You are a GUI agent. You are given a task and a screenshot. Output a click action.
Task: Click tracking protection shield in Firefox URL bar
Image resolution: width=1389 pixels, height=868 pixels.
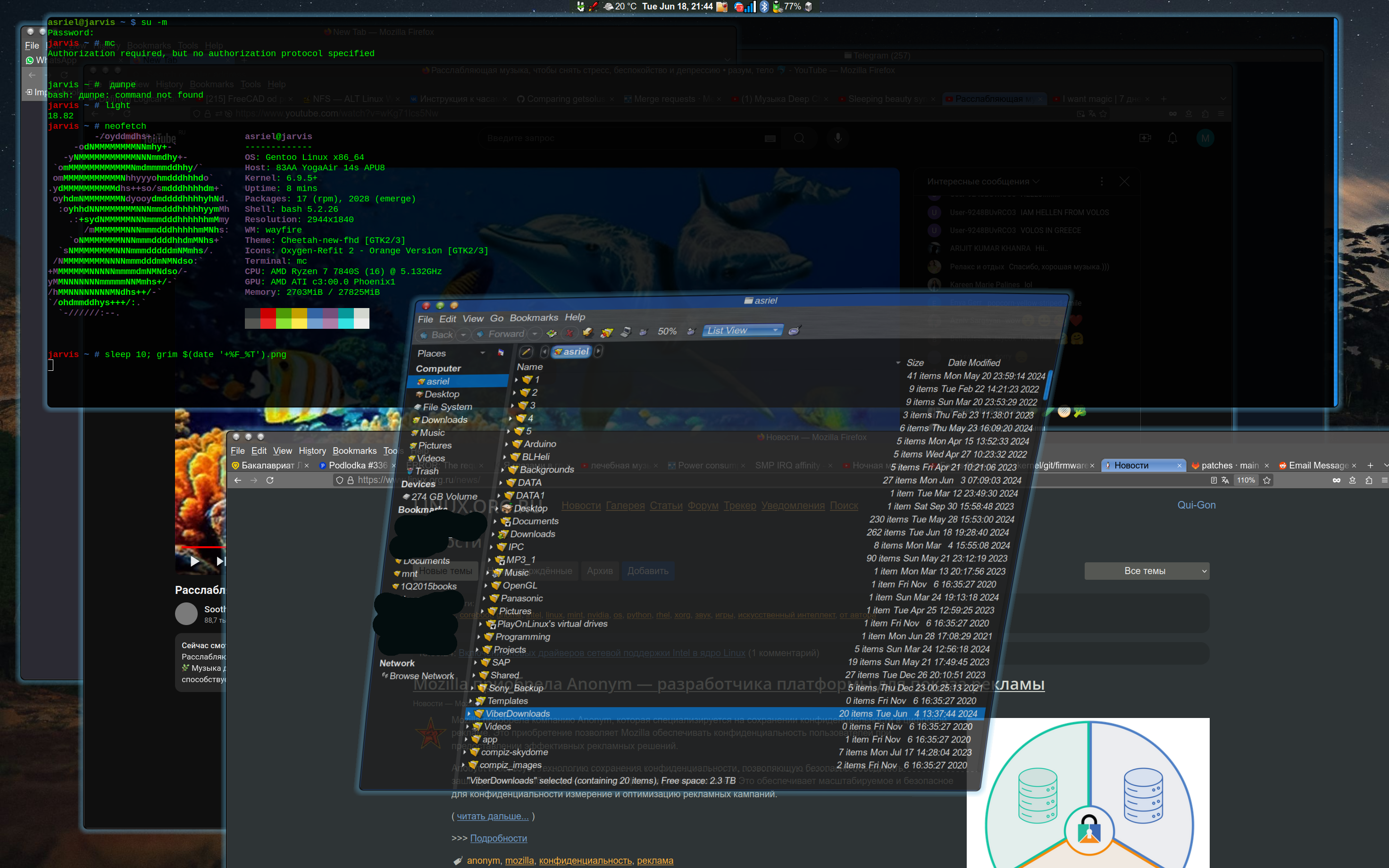pos(340,480)
